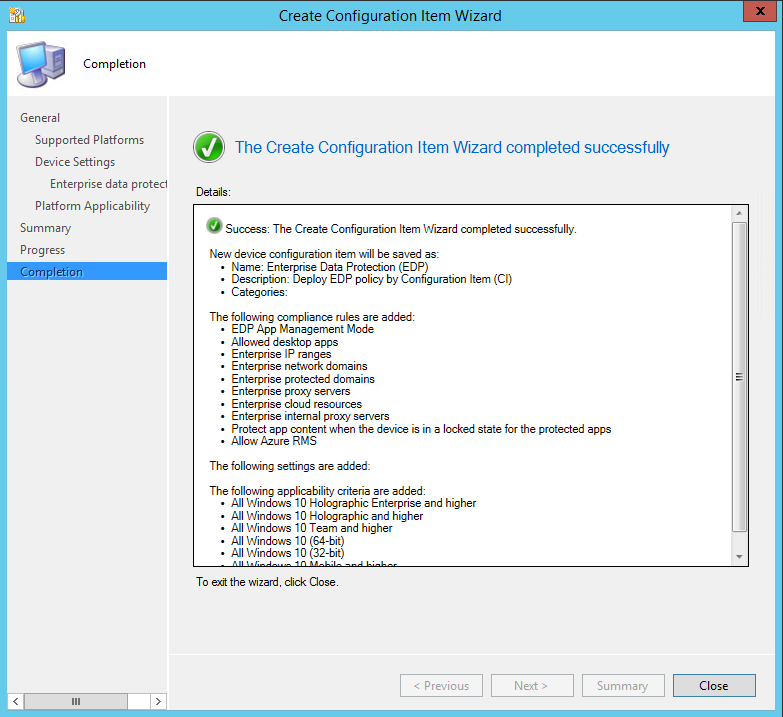Click the large green success checkmark icon
This screenshot has height=717, width=783.
[x=209, y=148]
